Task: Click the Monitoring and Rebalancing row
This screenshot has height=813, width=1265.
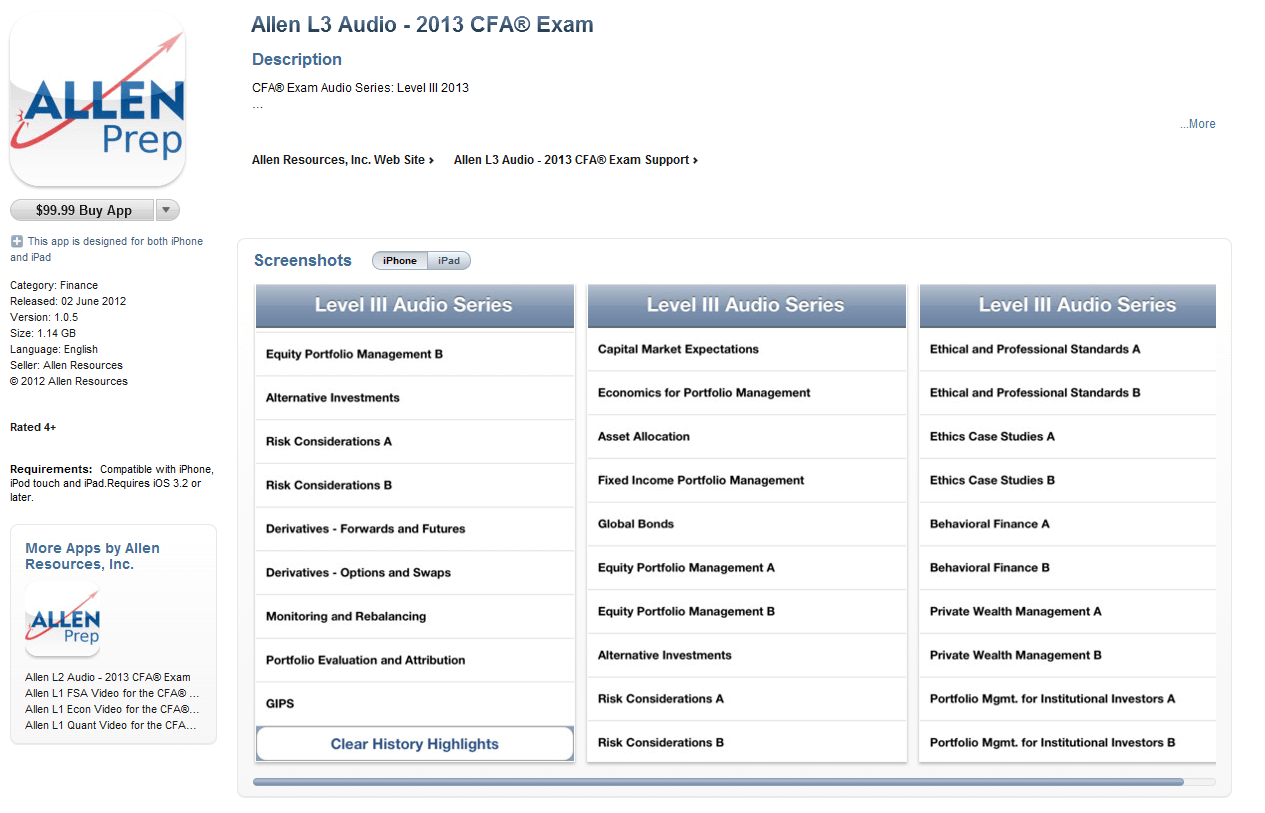Action: (x=415, y=617)
